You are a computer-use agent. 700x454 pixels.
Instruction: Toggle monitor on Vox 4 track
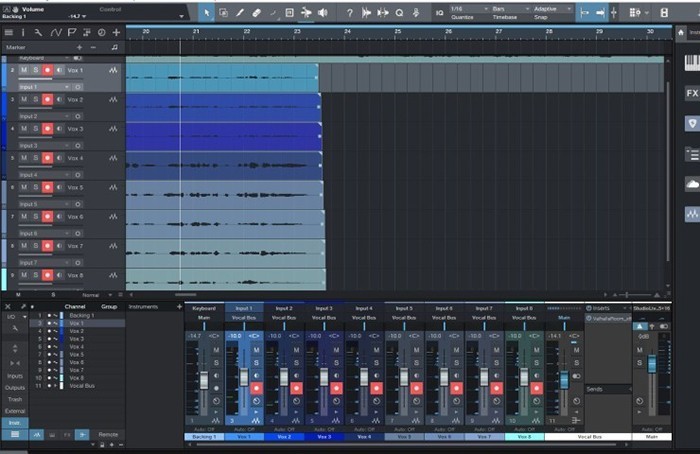click(59, 158)
